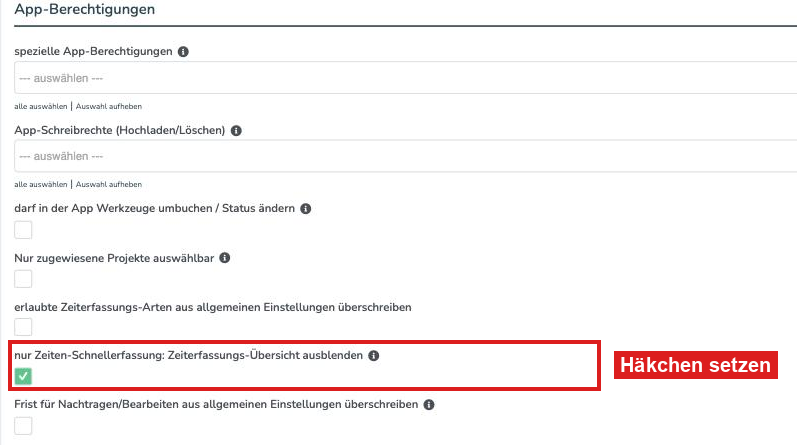Open info for Nur zugewiesene Projekte auswählbar
The height and width of the screenshot is (445, 797).
225,258
